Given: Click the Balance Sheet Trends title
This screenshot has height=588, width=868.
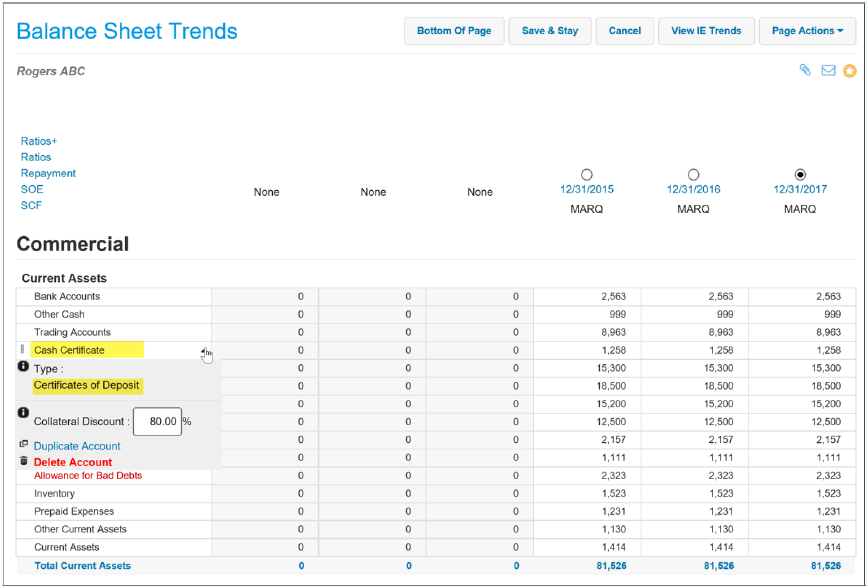Looking at the screenshot, I should tap(127, 31).
